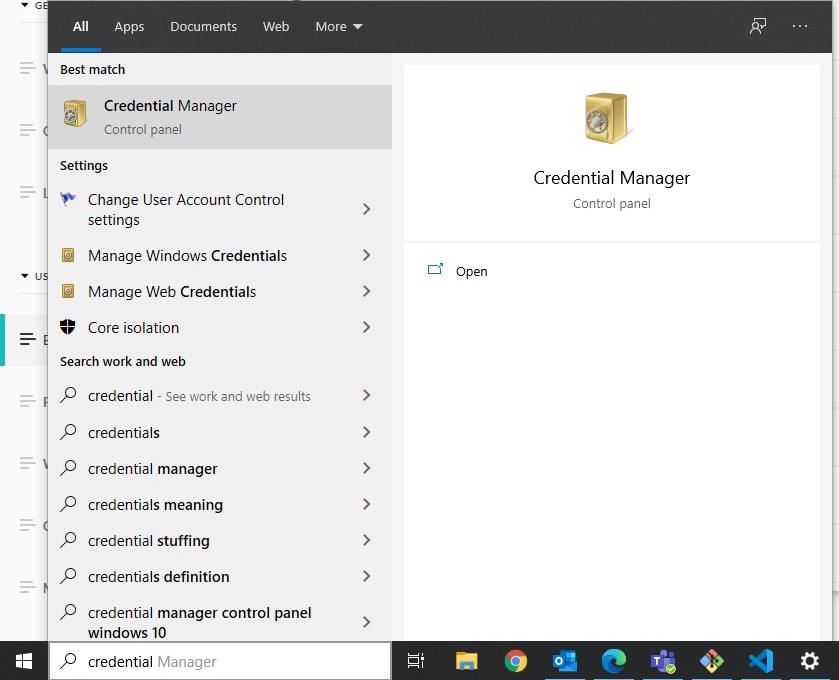Open the three-dots options menu

[x=800, y=26]
